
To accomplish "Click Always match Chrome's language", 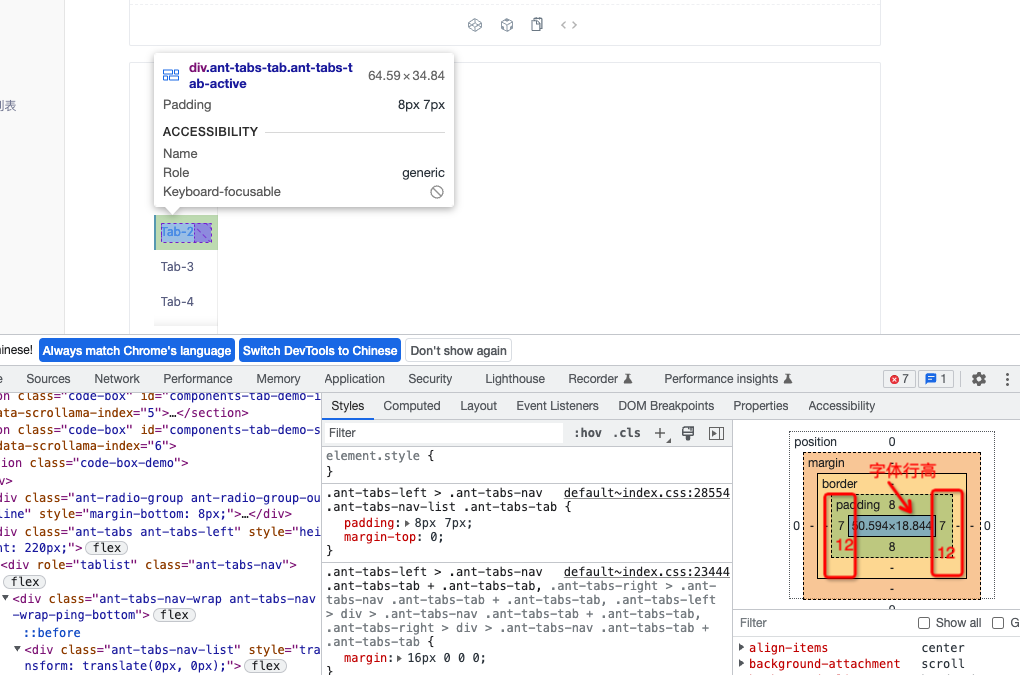I will (x=137, y=351).
